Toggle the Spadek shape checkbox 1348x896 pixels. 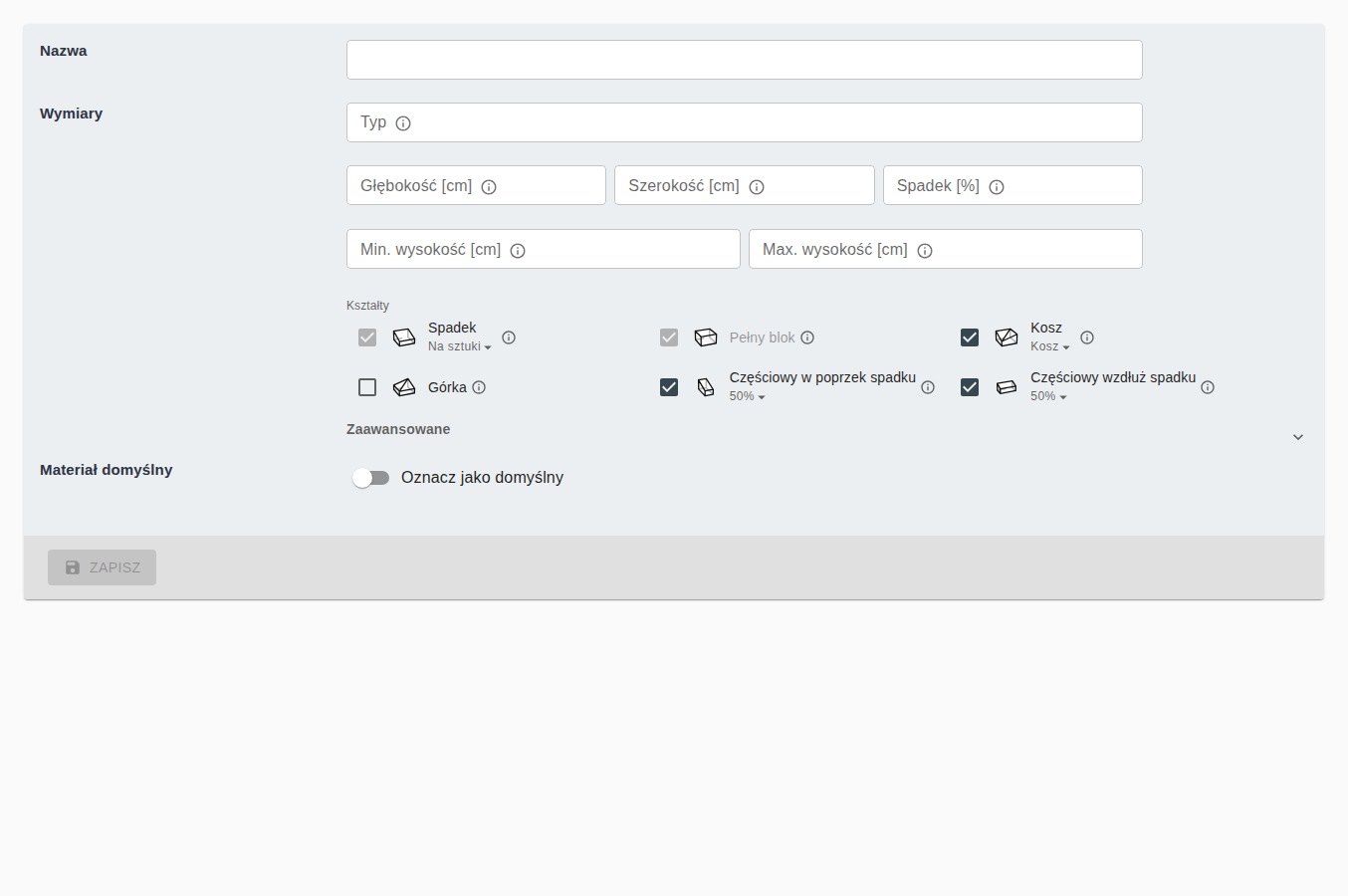point(367,337)
